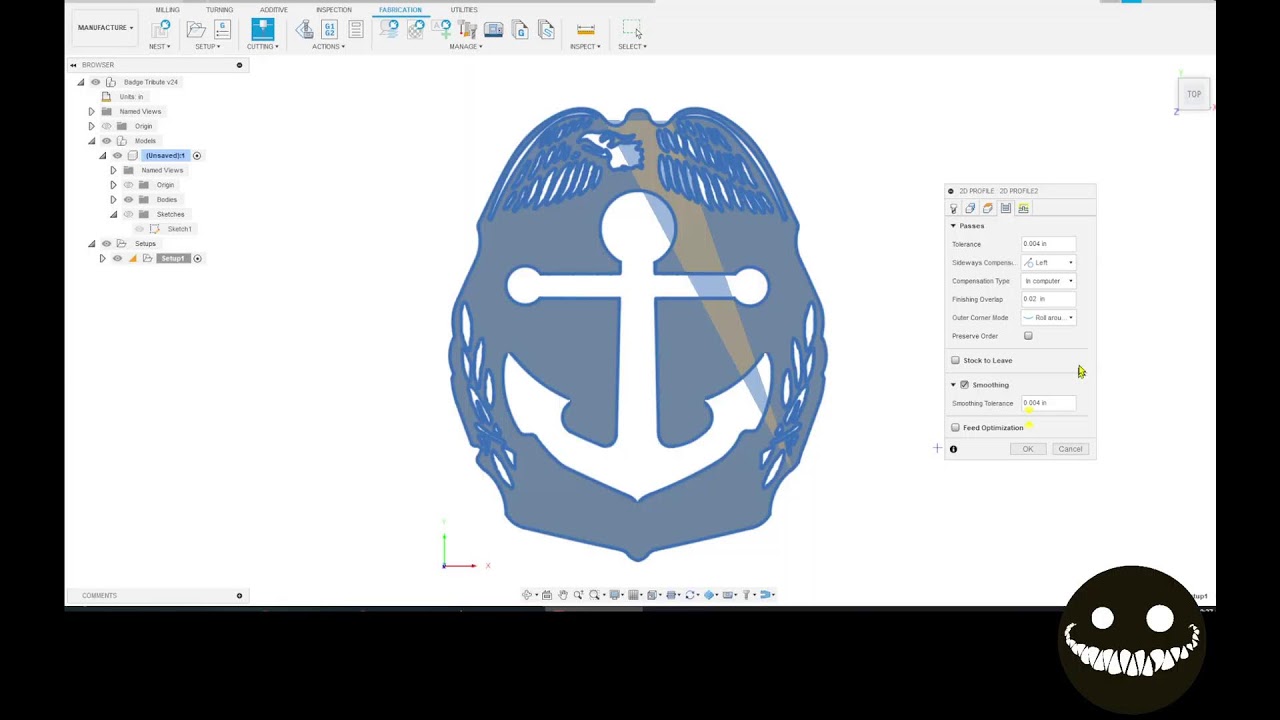Image resolution: width=1280 pixels, height=720 pixels.
Task: Enable the Stock to Leave checkbox
Action: click(x=956, y=360)
